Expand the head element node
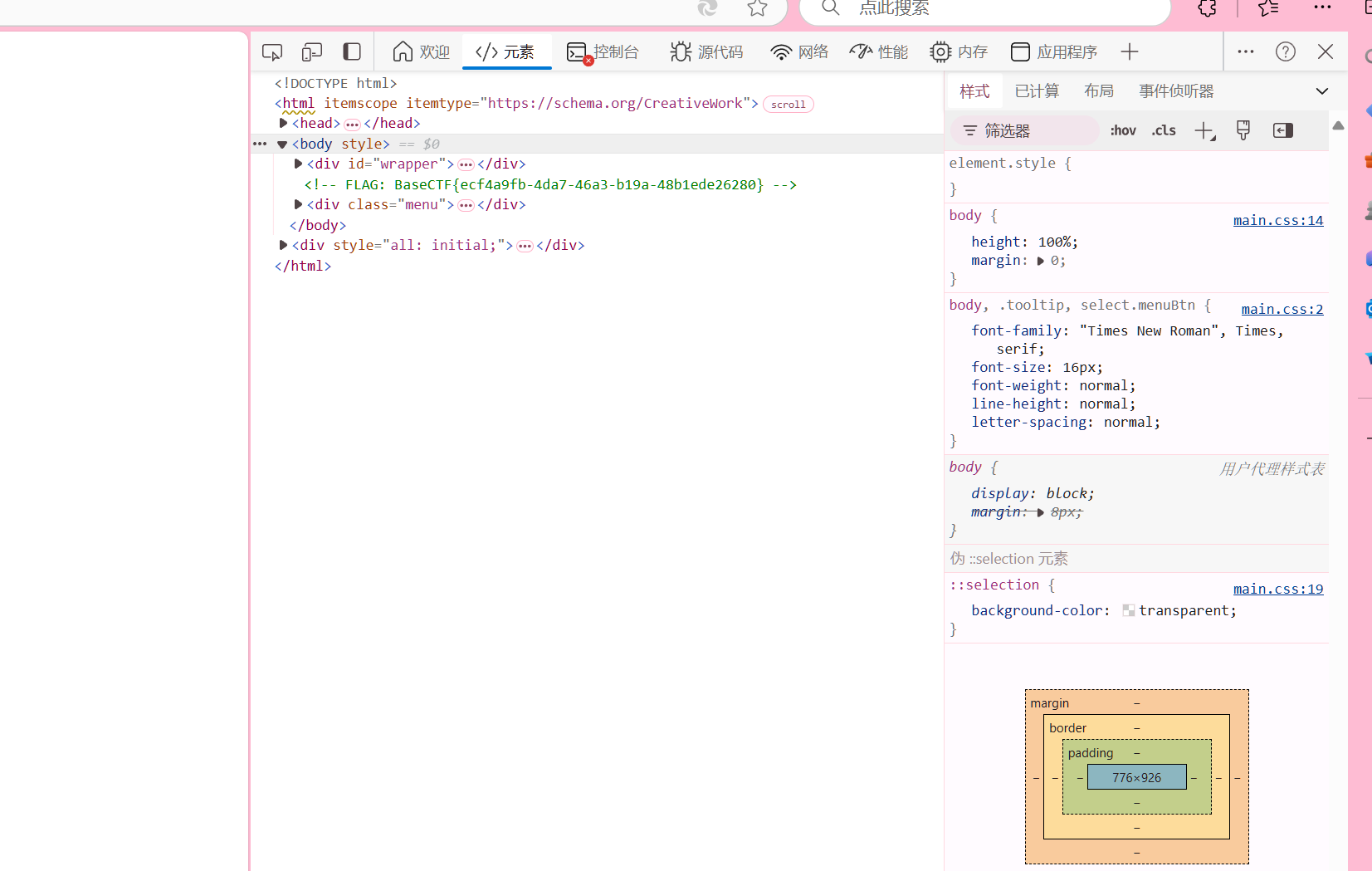 tap(283, 123)
